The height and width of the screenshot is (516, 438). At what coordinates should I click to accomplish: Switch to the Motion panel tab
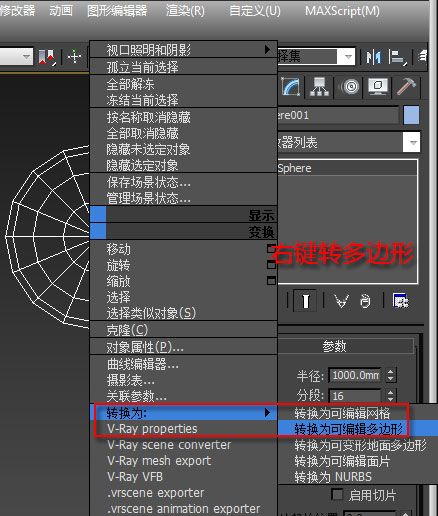pyautogui.click(x=349, y=87)
